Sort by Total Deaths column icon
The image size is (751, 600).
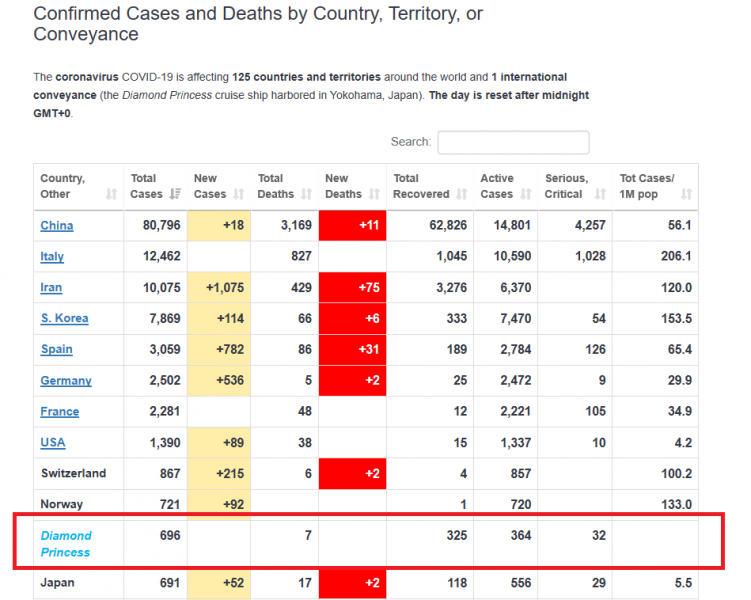coord(305,194)
